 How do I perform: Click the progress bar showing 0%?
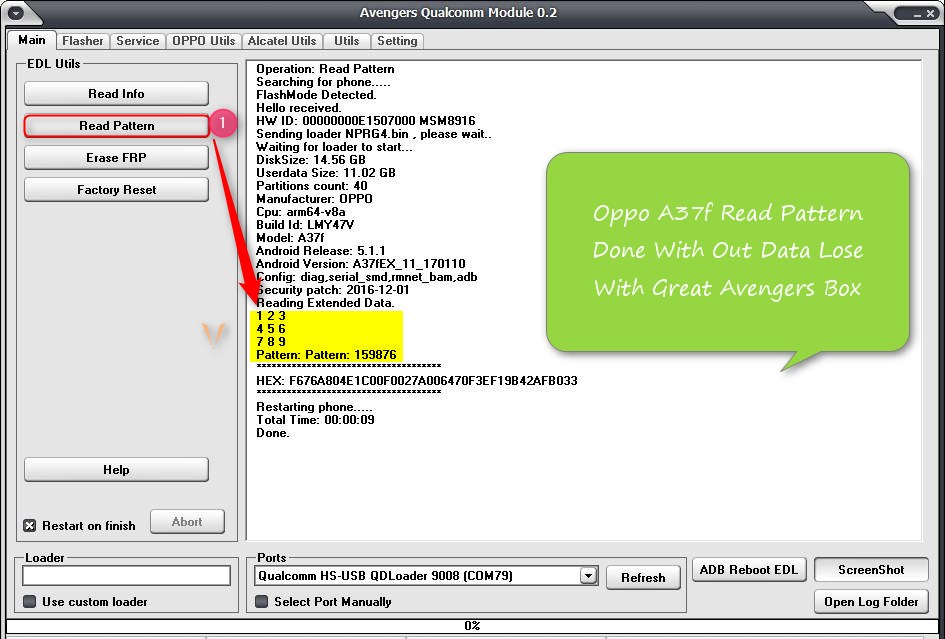(472, 626)
